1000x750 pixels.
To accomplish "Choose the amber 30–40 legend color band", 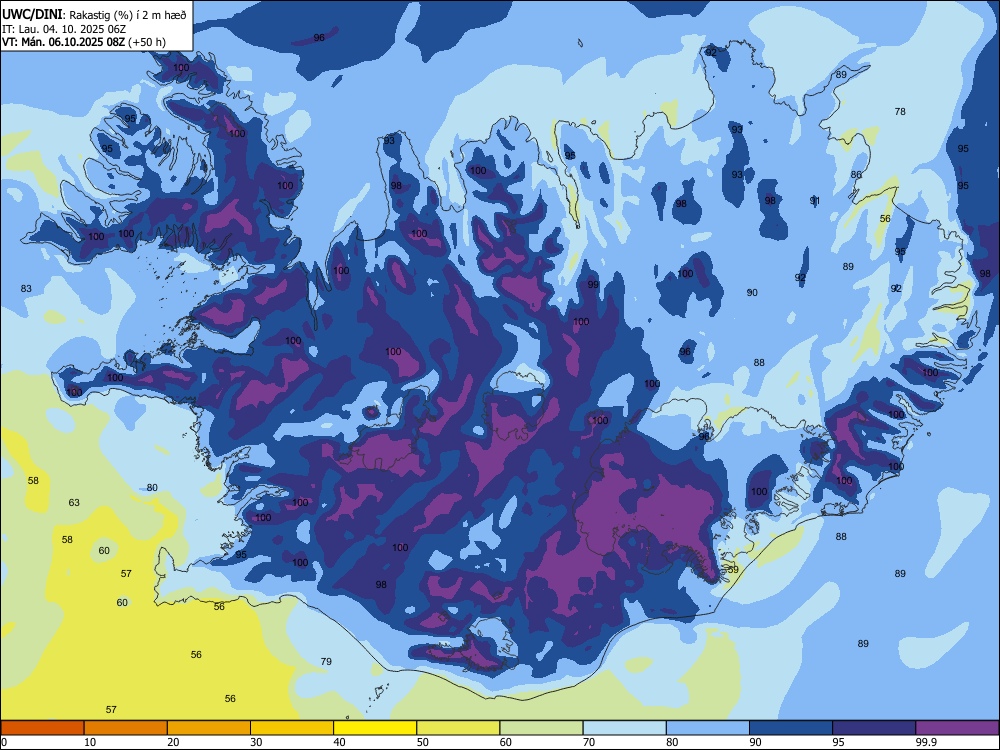I will [x=292, y=728].
